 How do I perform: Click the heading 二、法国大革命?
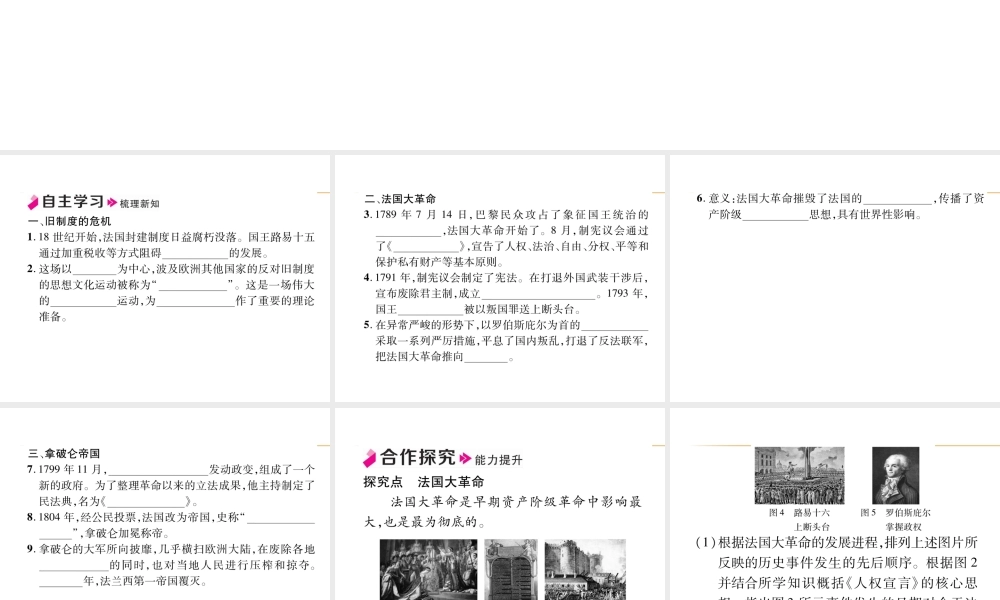tap(400, 199)
